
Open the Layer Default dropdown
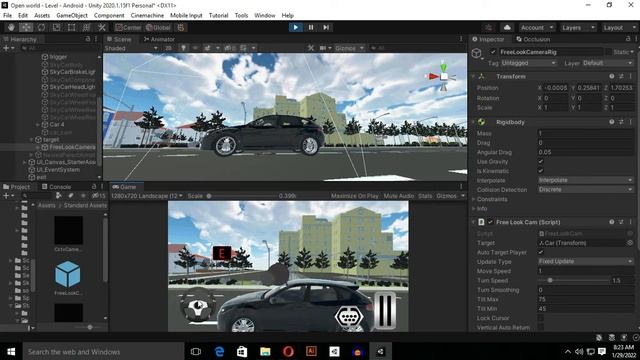(607, 63)
